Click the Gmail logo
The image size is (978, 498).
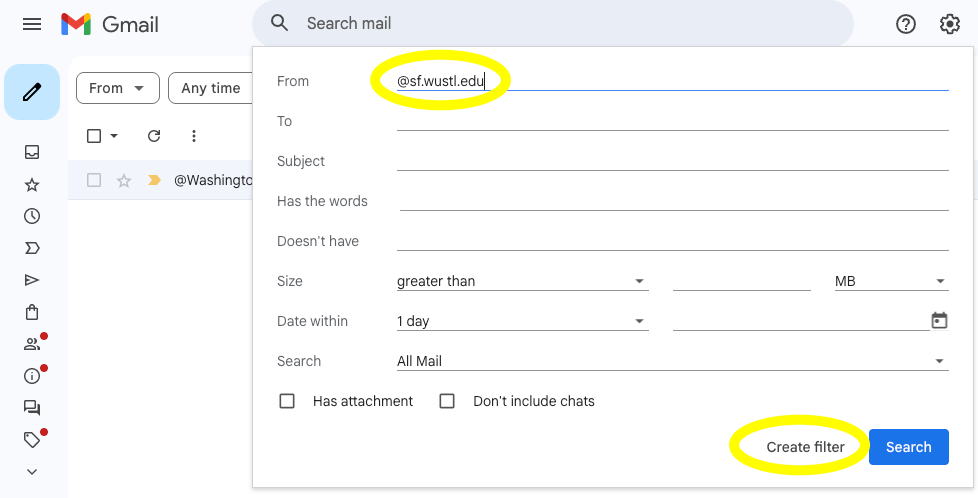click(x=110, y=24)
